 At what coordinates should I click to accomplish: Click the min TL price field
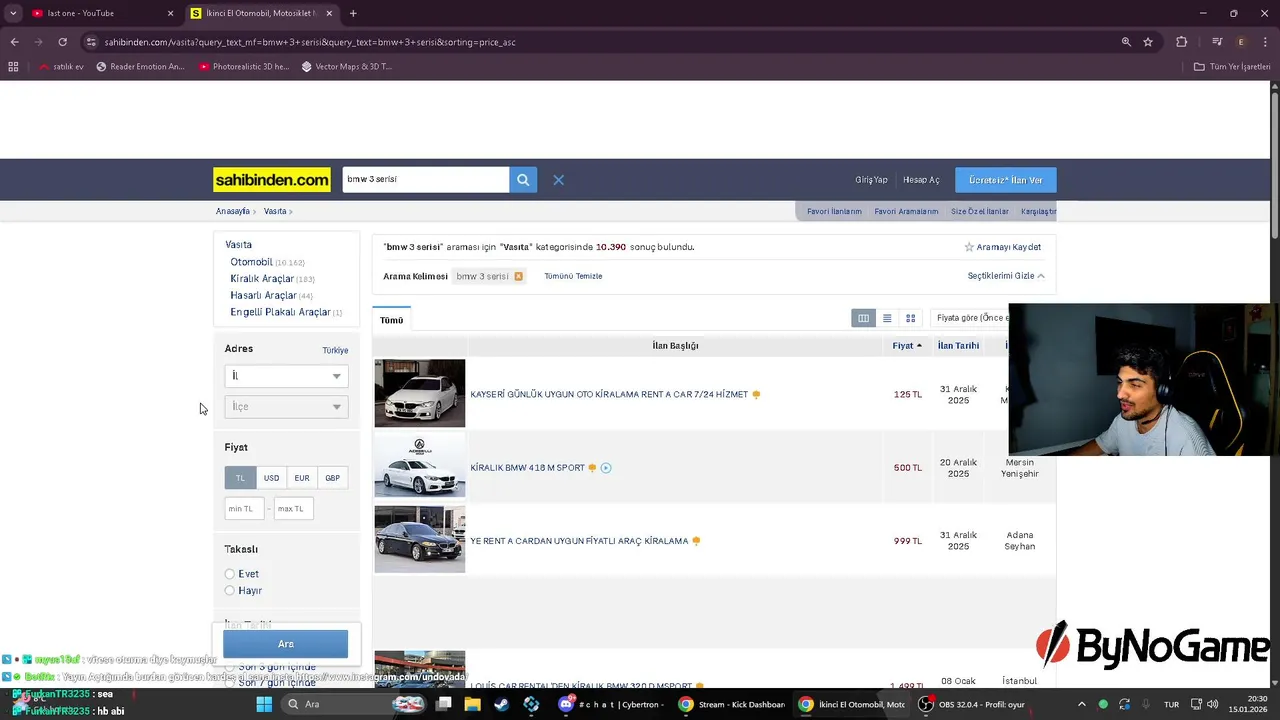245,509
